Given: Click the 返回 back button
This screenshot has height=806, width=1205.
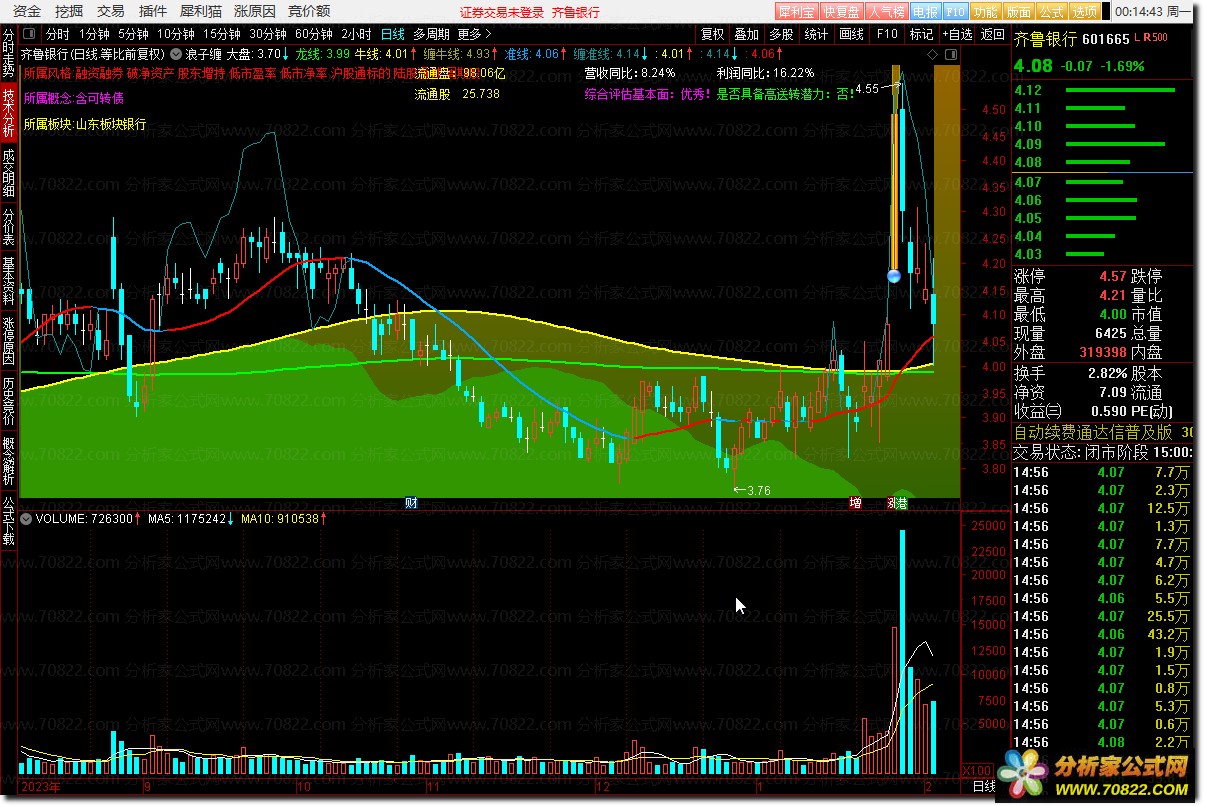Looking at the screenshot, I should pos(992,34).
